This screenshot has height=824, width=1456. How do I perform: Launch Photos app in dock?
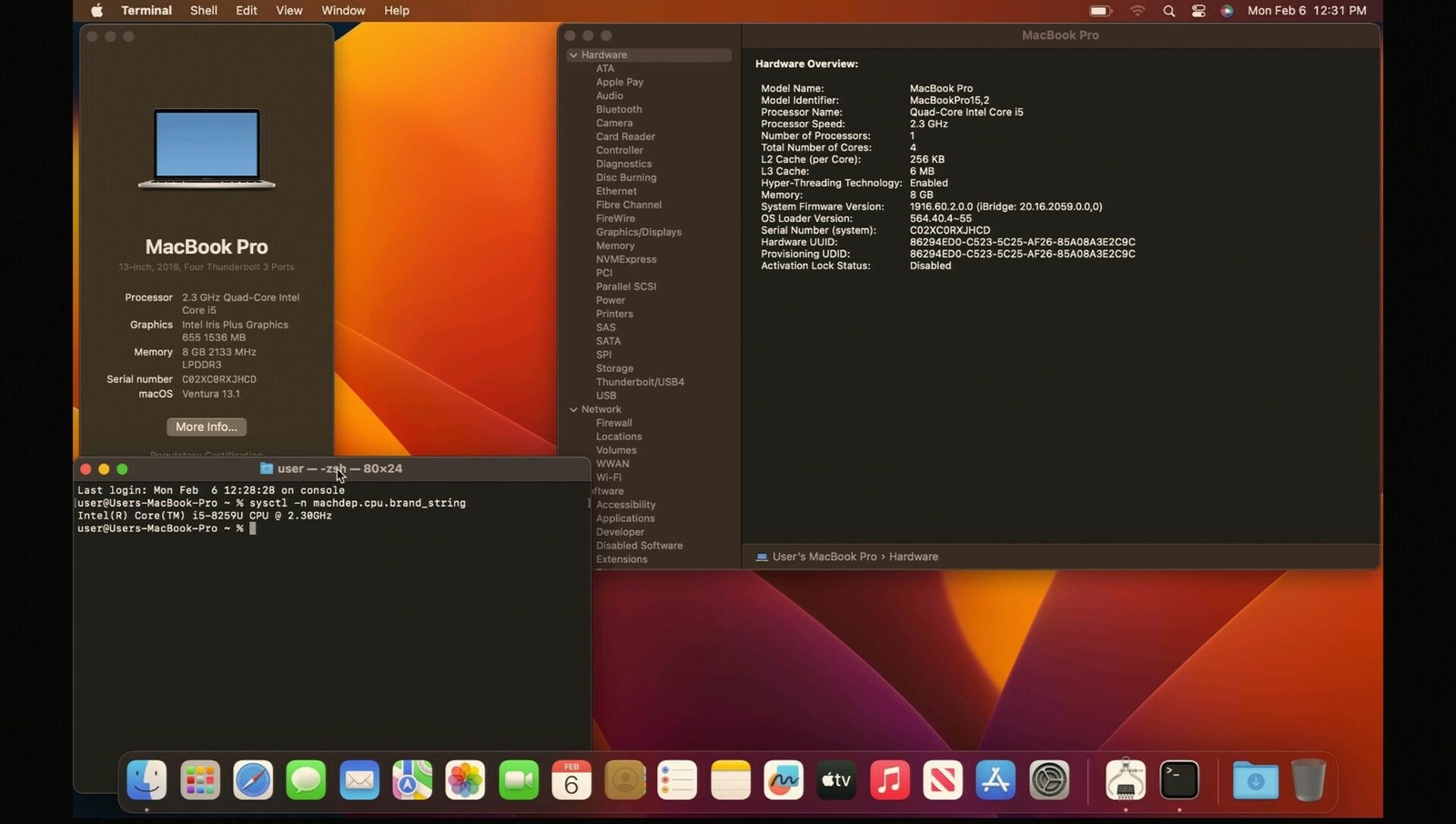[x=465, y=780]
